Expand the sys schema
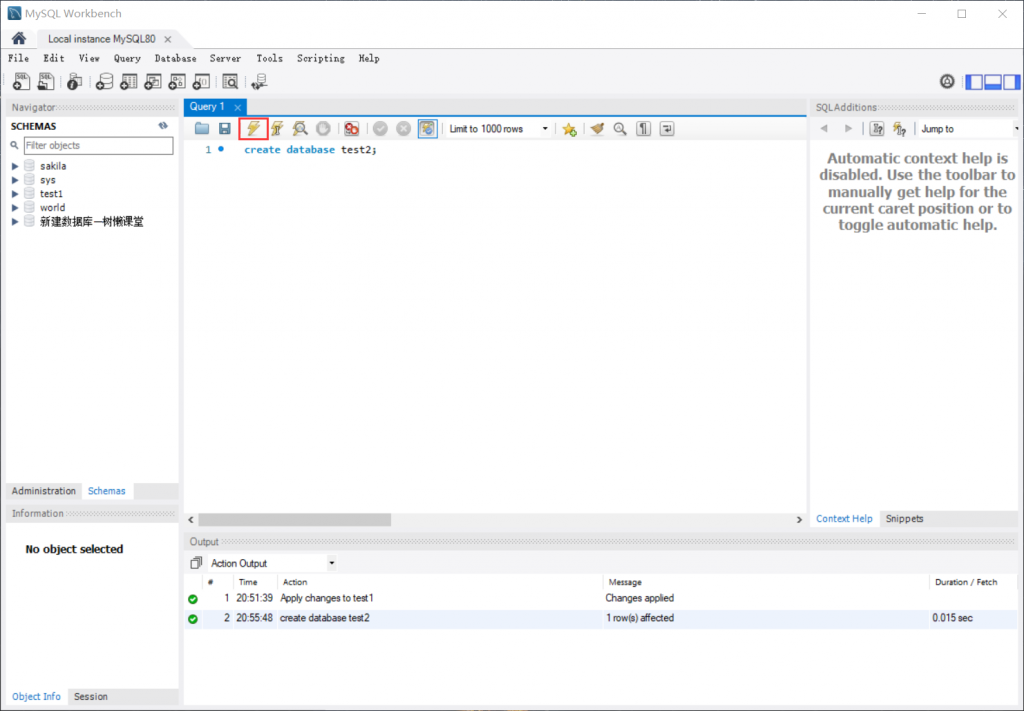1024x711 pixels. pos(15,180)
